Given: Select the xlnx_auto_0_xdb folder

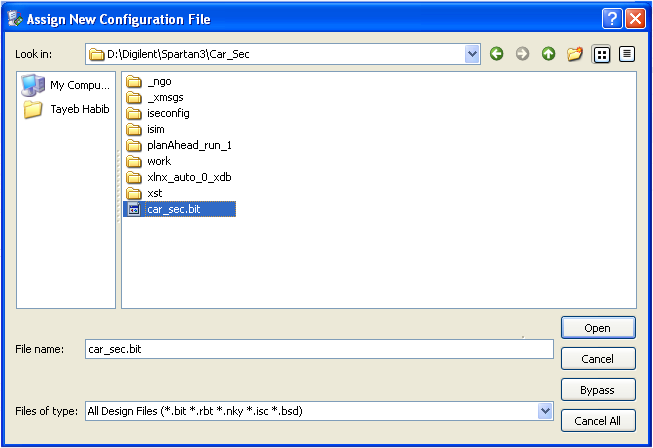Looking at the screenshot, I should coord(187,177).
